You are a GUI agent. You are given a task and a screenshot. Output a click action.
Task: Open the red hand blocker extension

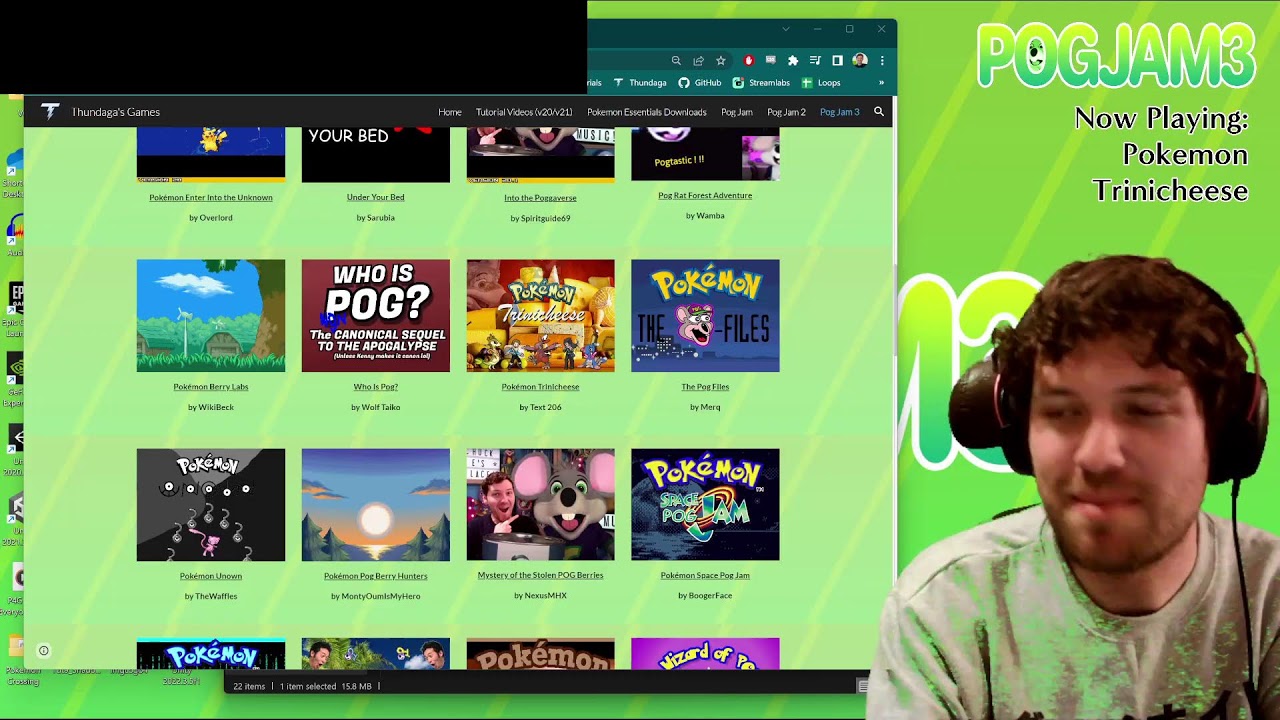[748, 61]
